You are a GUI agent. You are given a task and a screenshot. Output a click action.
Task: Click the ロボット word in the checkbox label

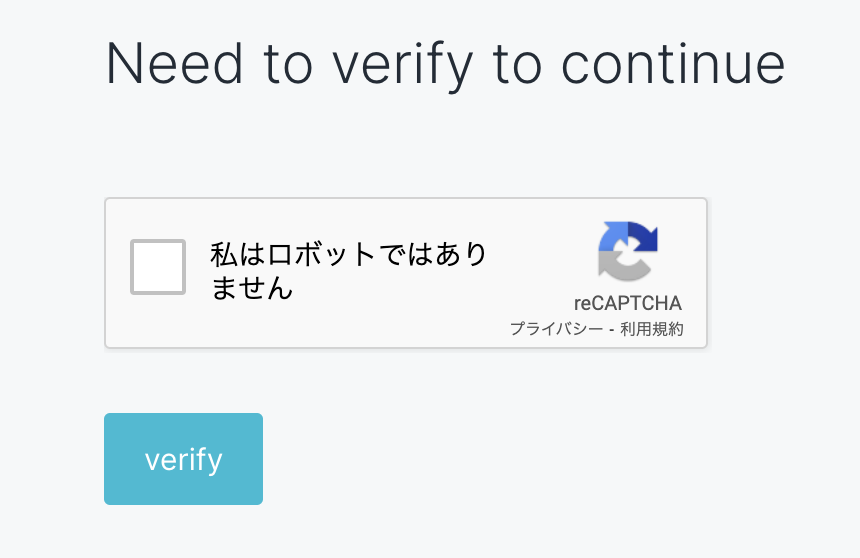pyautogui.click(x=307, y=254)
